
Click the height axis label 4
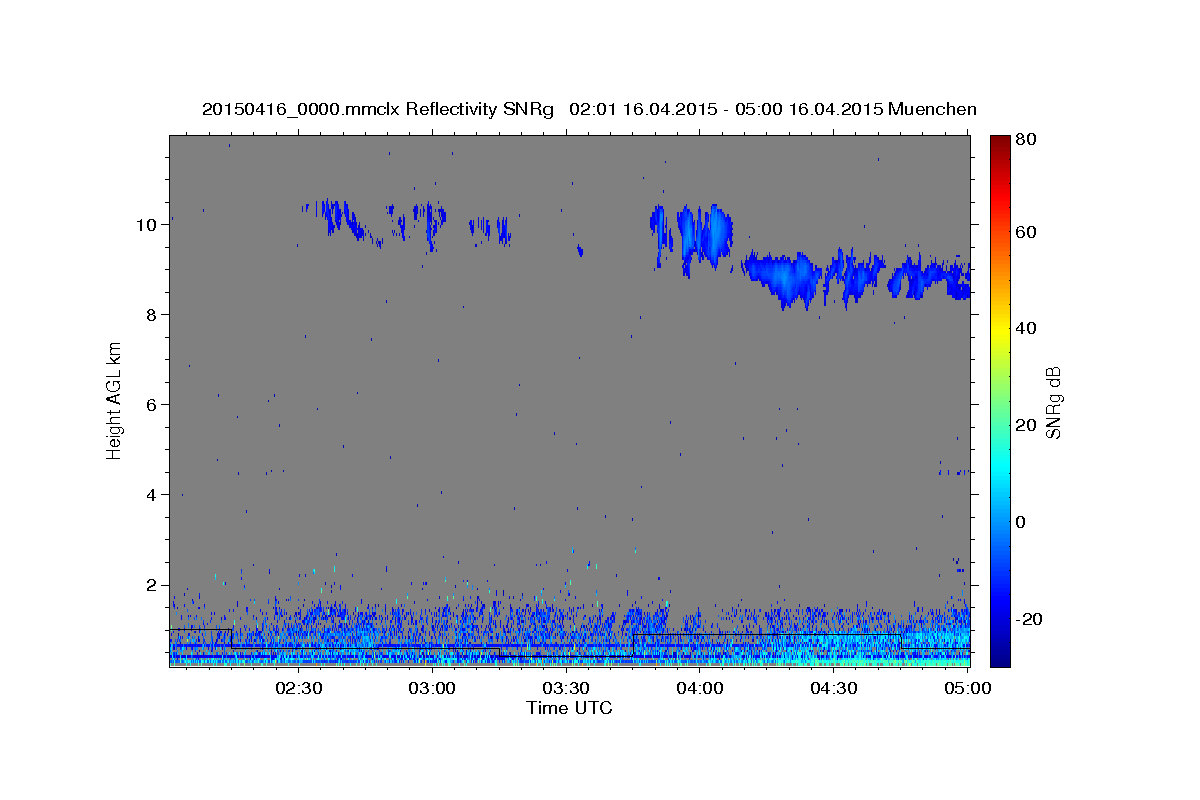point(151,494)
